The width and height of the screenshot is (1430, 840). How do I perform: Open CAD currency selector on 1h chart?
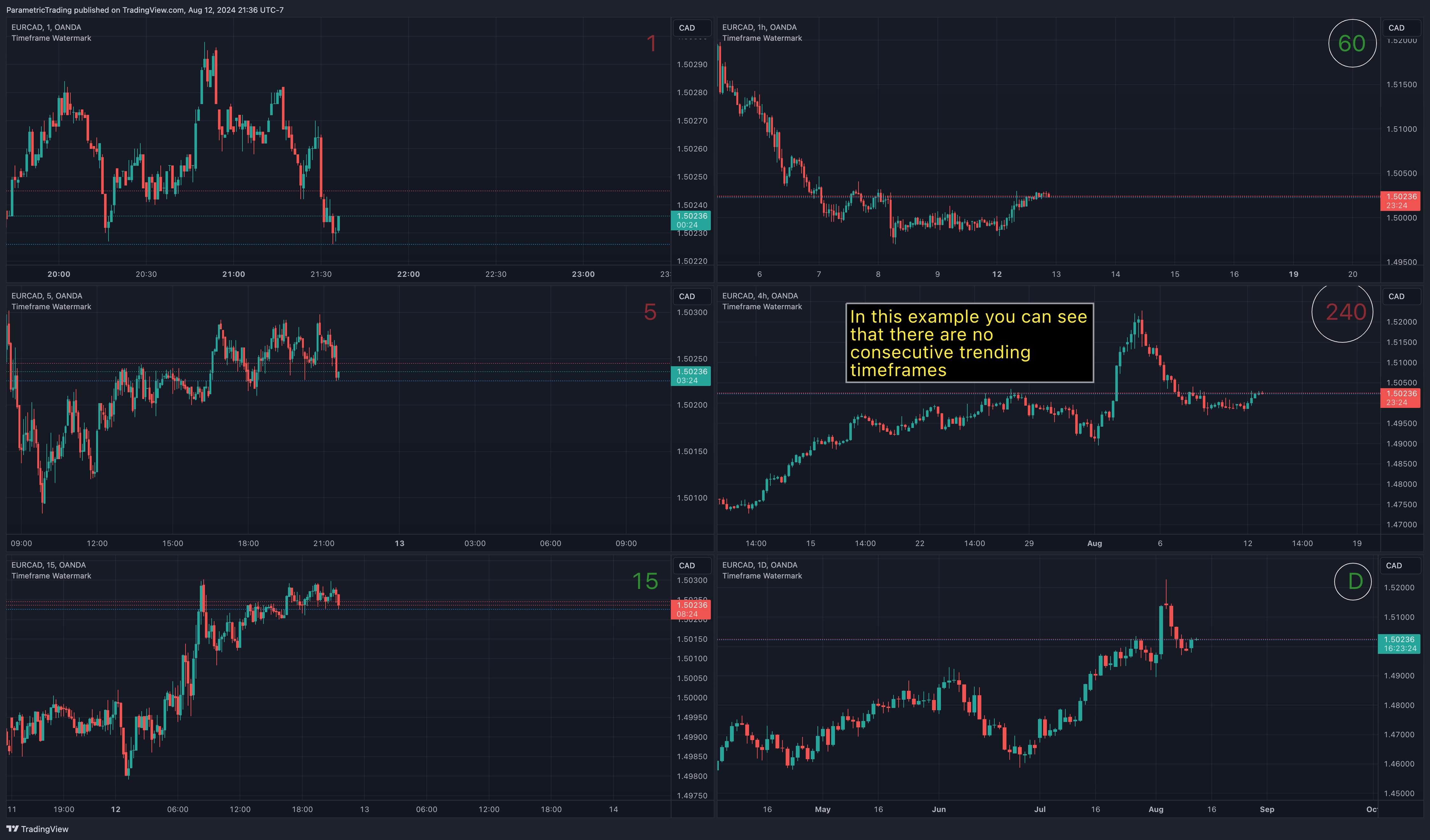tap(1402, 28)
